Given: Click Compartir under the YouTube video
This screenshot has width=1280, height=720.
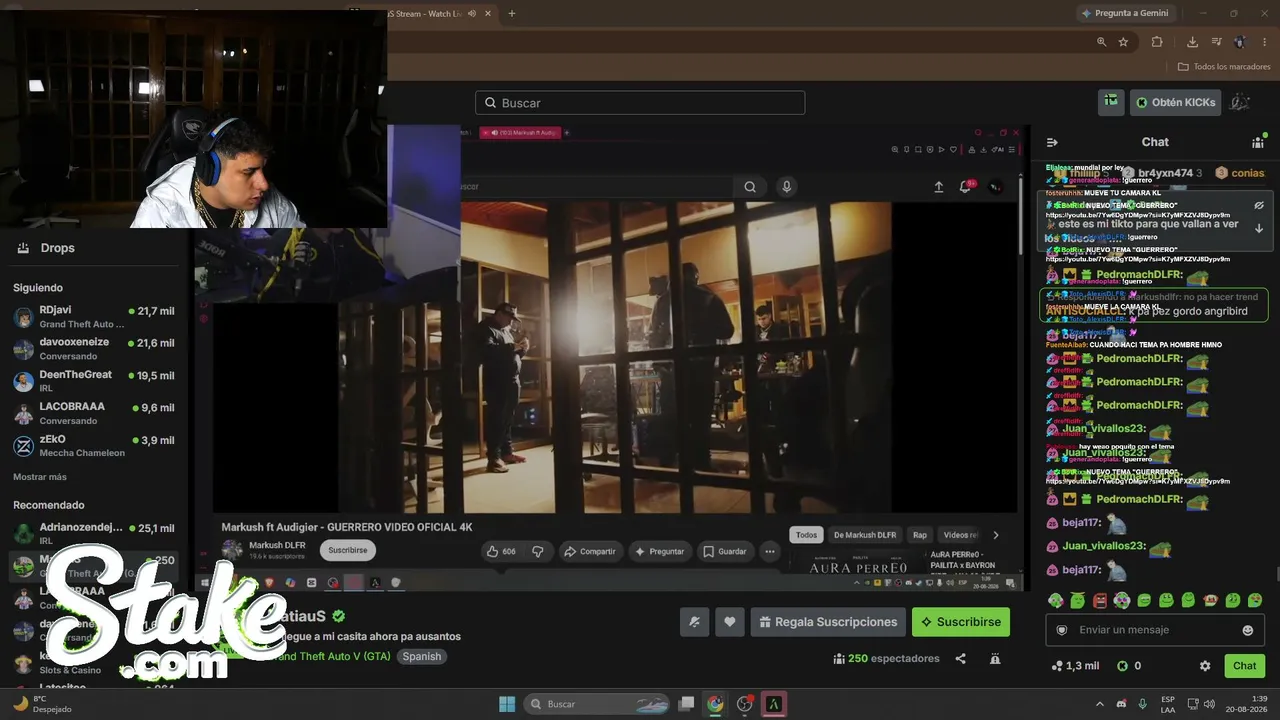Looking at the screenshot, I should [589, 551].
